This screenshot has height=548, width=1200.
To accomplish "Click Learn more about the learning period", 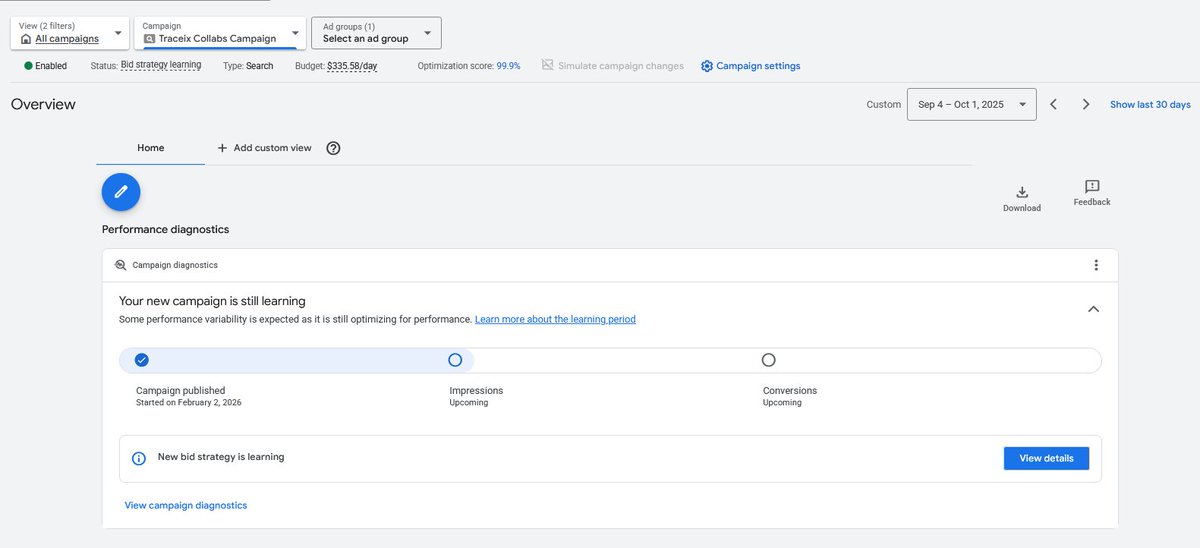I will coord(555,319).
